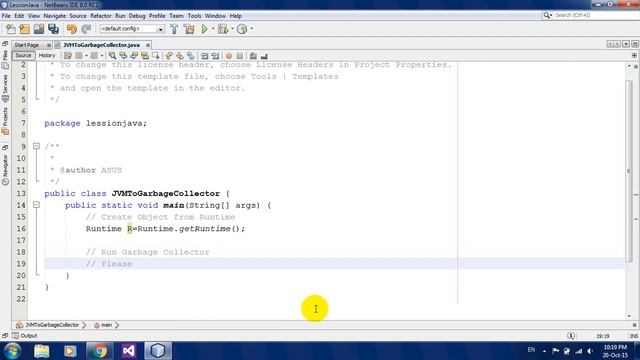Click the Last Edit editor toolbar icon
640x360 pixels.
point(68,56)
